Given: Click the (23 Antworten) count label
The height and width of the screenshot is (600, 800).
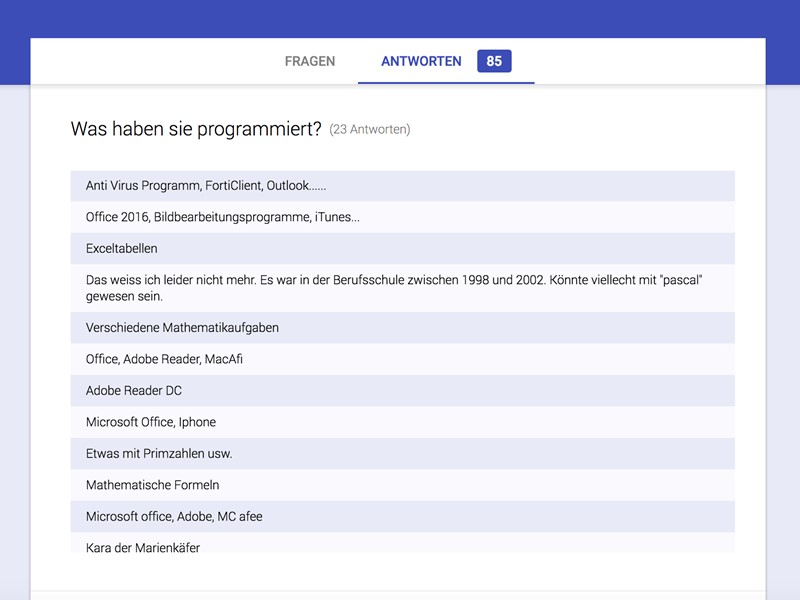Looking at the screenshot, I should point(371,130).
